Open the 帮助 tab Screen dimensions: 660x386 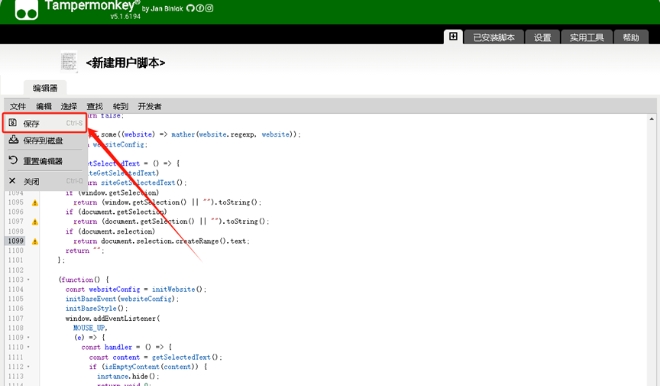631,37
